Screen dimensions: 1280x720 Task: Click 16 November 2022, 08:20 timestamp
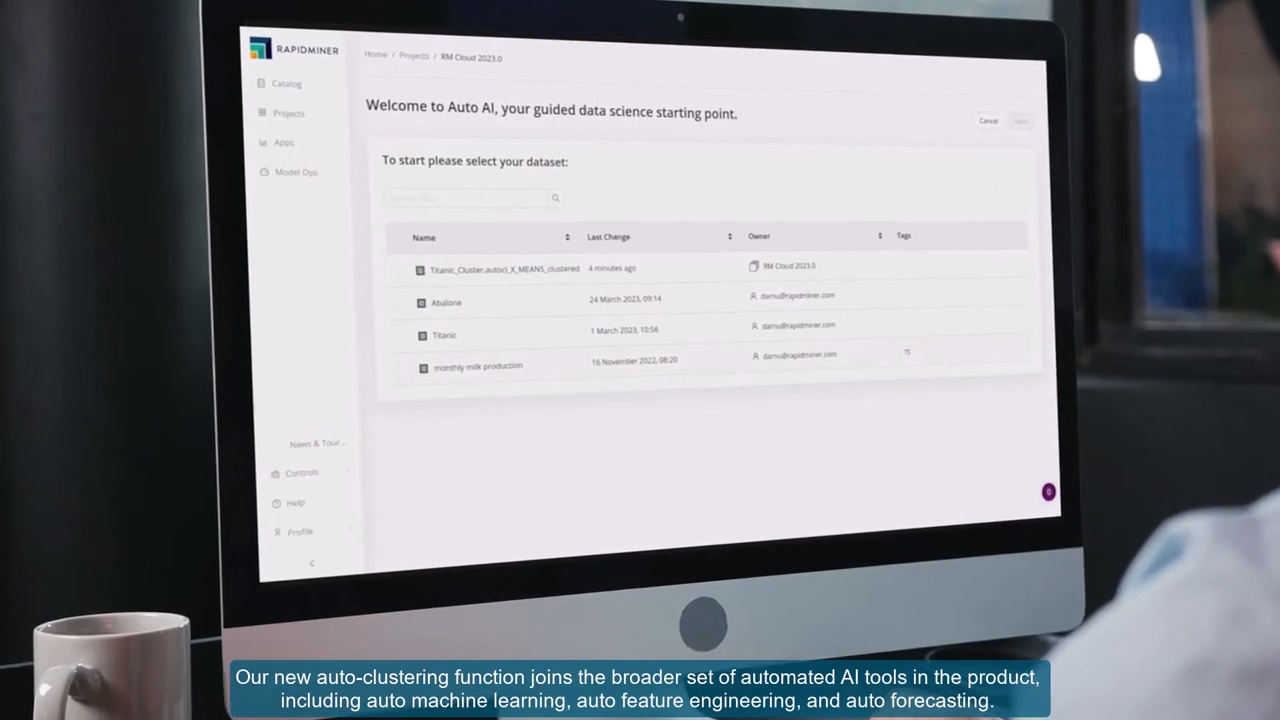pyautogui.click(x=634, y=360)
